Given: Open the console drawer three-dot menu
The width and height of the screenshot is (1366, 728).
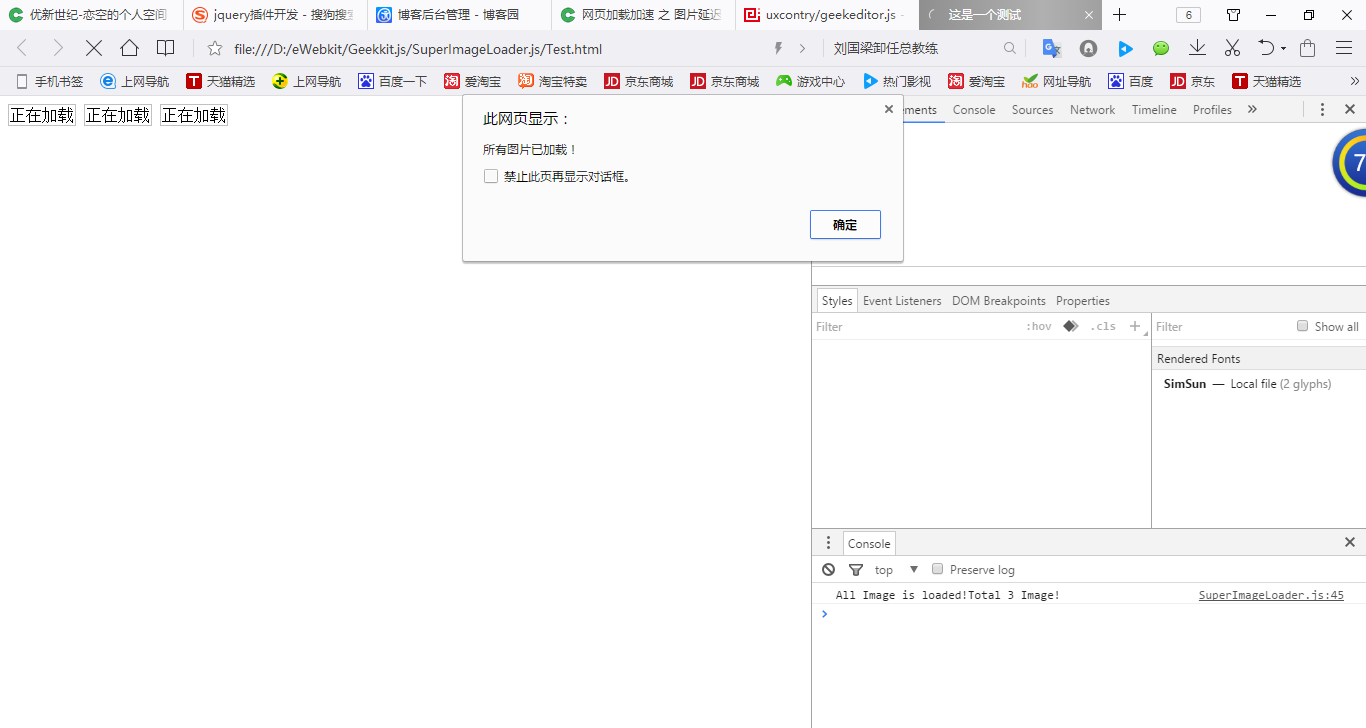Looking at the screenshot, I should pyautogui.click(x=827, y=543).
